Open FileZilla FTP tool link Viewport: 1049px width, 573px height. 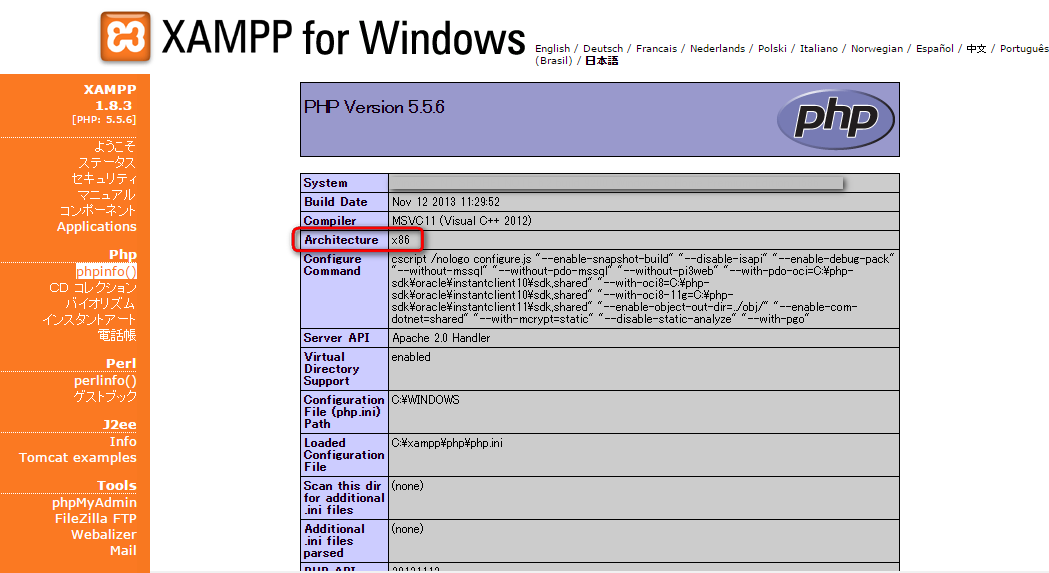(x=96, y=518)
